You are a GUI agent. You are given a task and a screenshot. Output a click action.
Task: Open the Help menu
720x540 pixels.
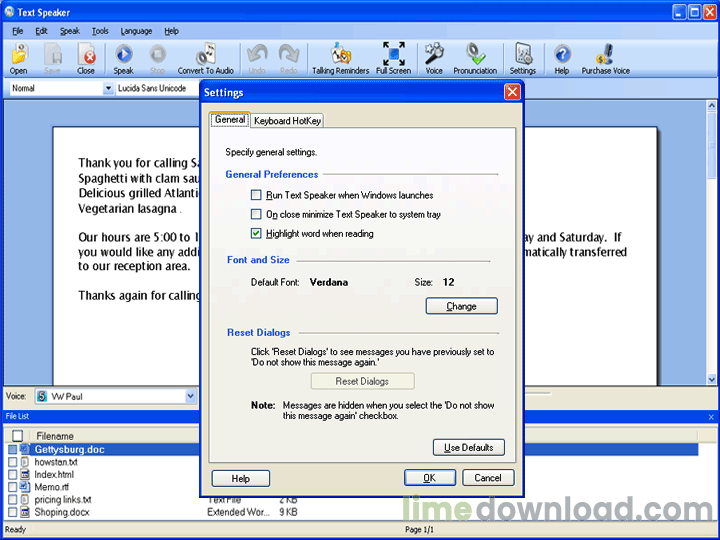[171, 31]
